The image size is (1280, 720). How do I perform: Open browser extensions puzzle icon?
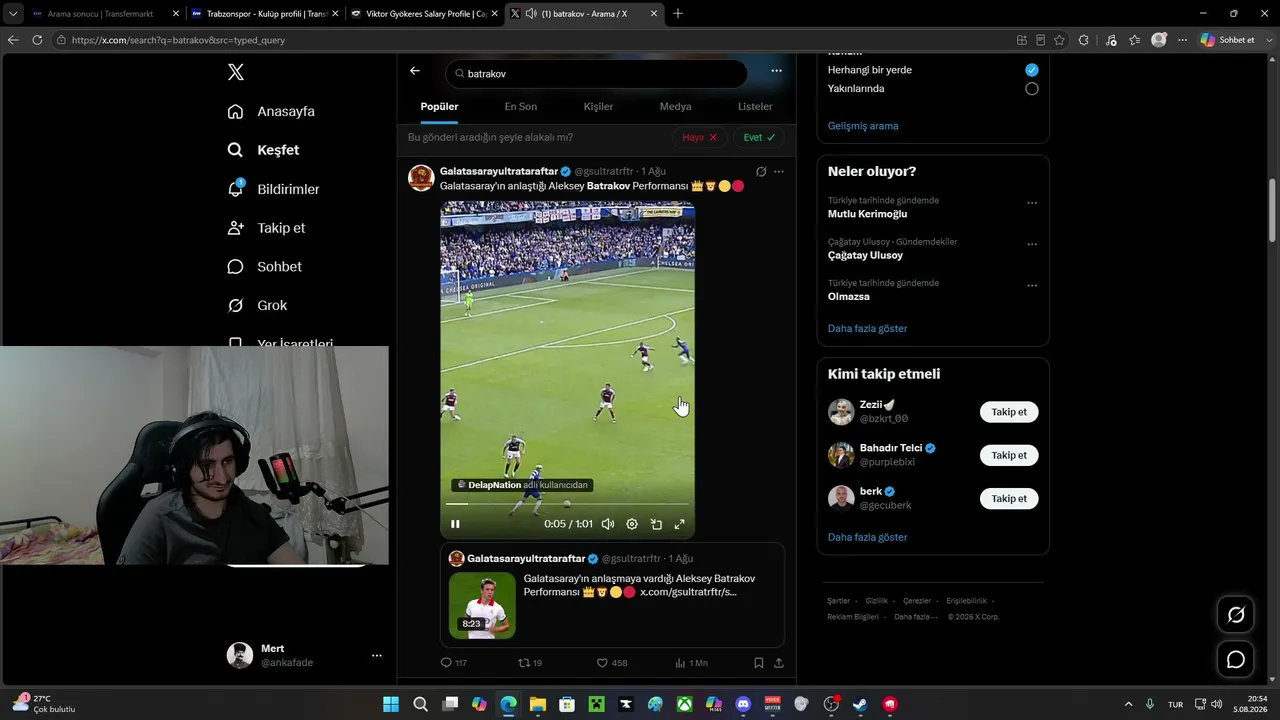pyautogui.click(x=1084, y=40)
